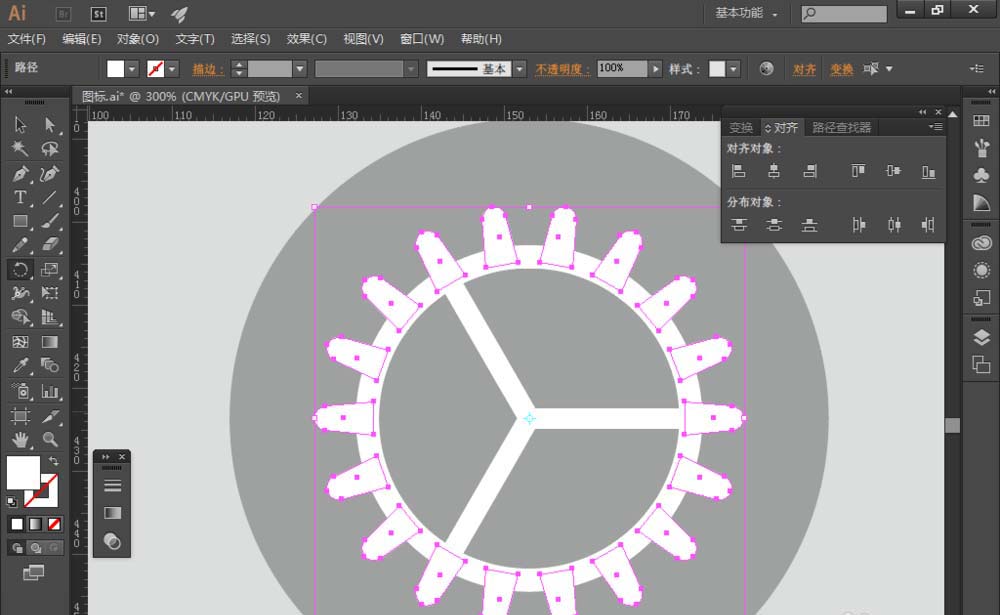Click the 变换 link in control bar
Image resolution: width=1000 pixels, height=615 pixels.
(842, 69)
